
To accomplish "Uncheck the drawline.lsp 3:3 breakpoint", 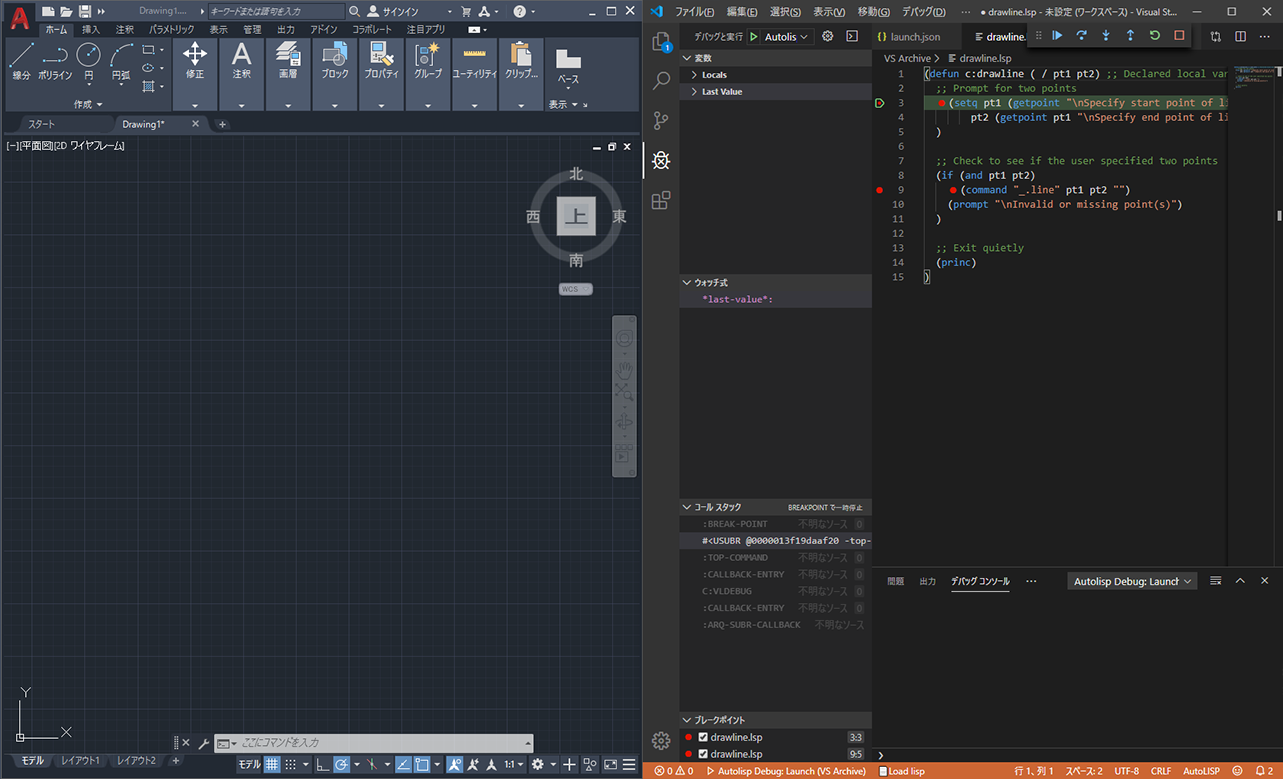I will pyautogui.click(x=703, y=738).
